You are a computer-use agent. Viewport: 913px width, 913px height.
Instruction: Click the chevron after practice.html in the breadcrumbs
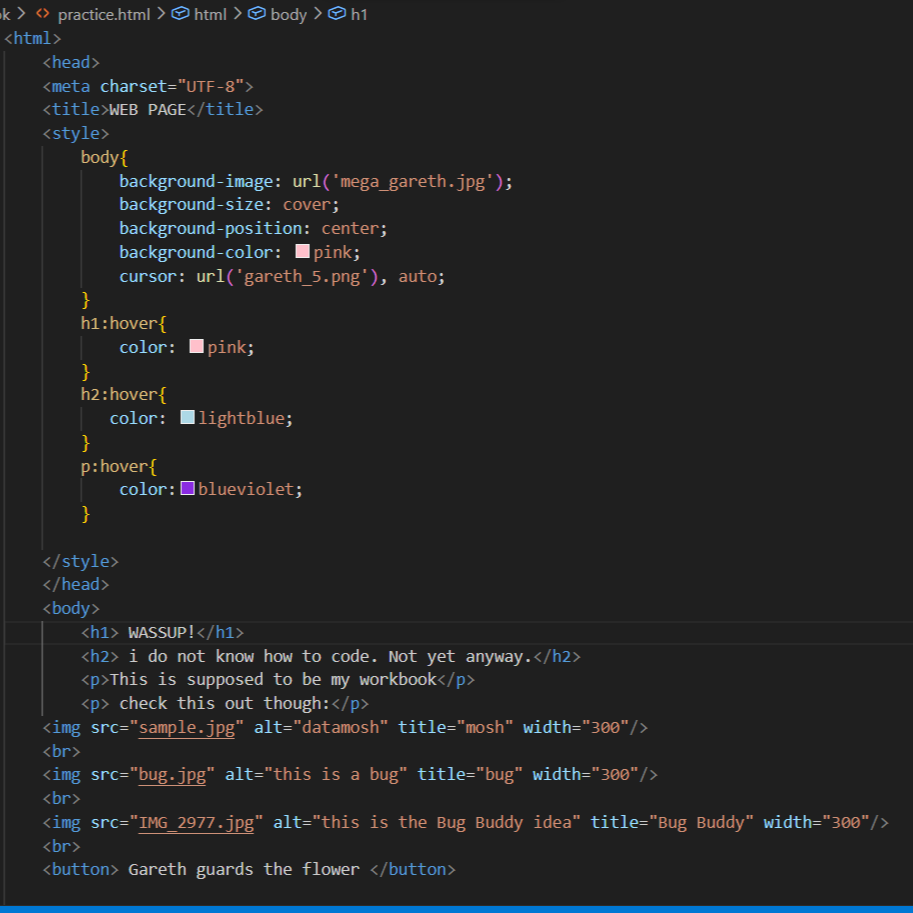[x=161, y=15]
